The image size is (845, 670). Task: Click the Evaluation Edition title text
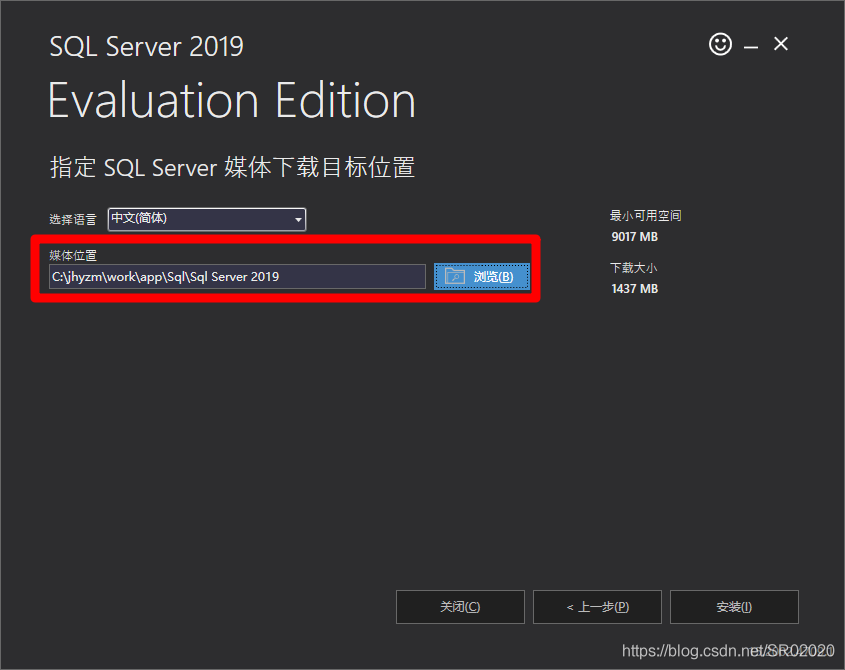(232, 100)
